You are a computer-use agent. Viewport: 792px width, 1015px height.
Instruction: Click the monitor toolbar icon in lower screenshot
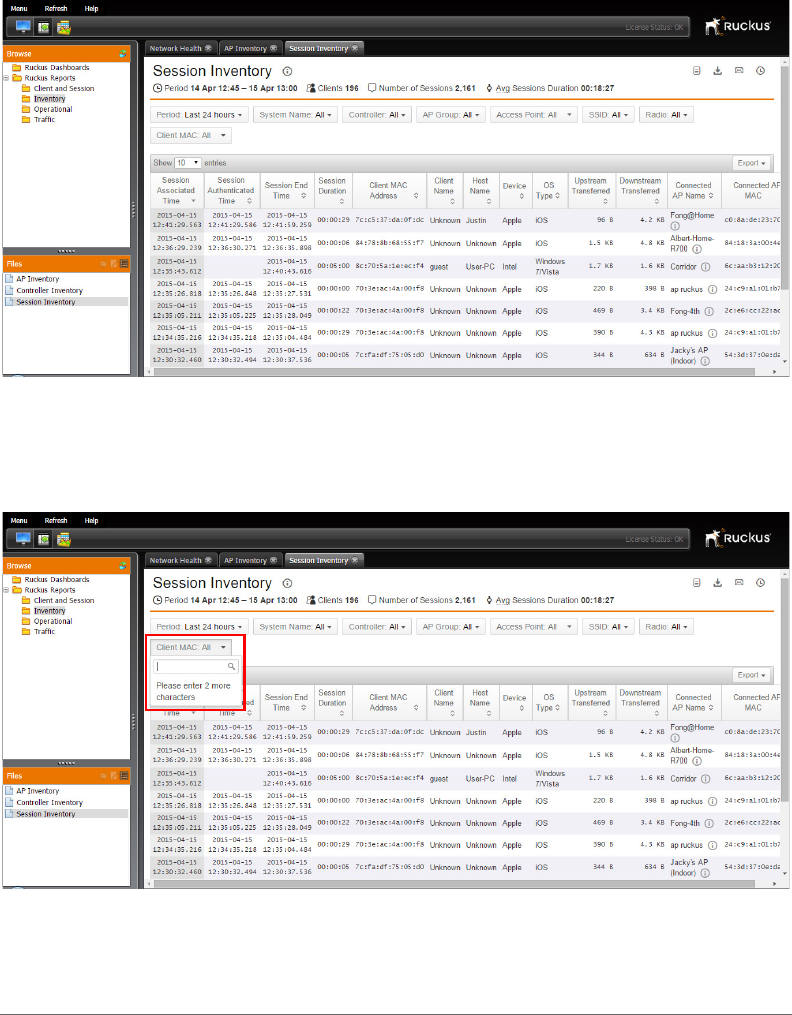click(x=23, y=539)
